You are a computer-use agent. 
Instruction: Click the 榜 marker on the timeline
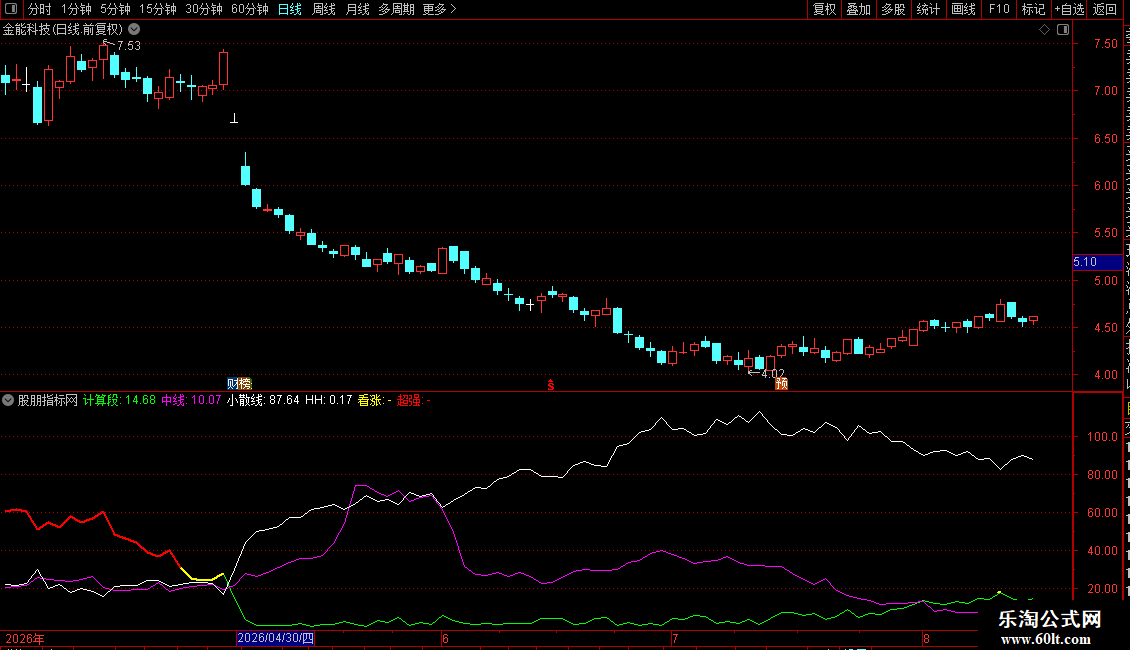click(245, 383)
